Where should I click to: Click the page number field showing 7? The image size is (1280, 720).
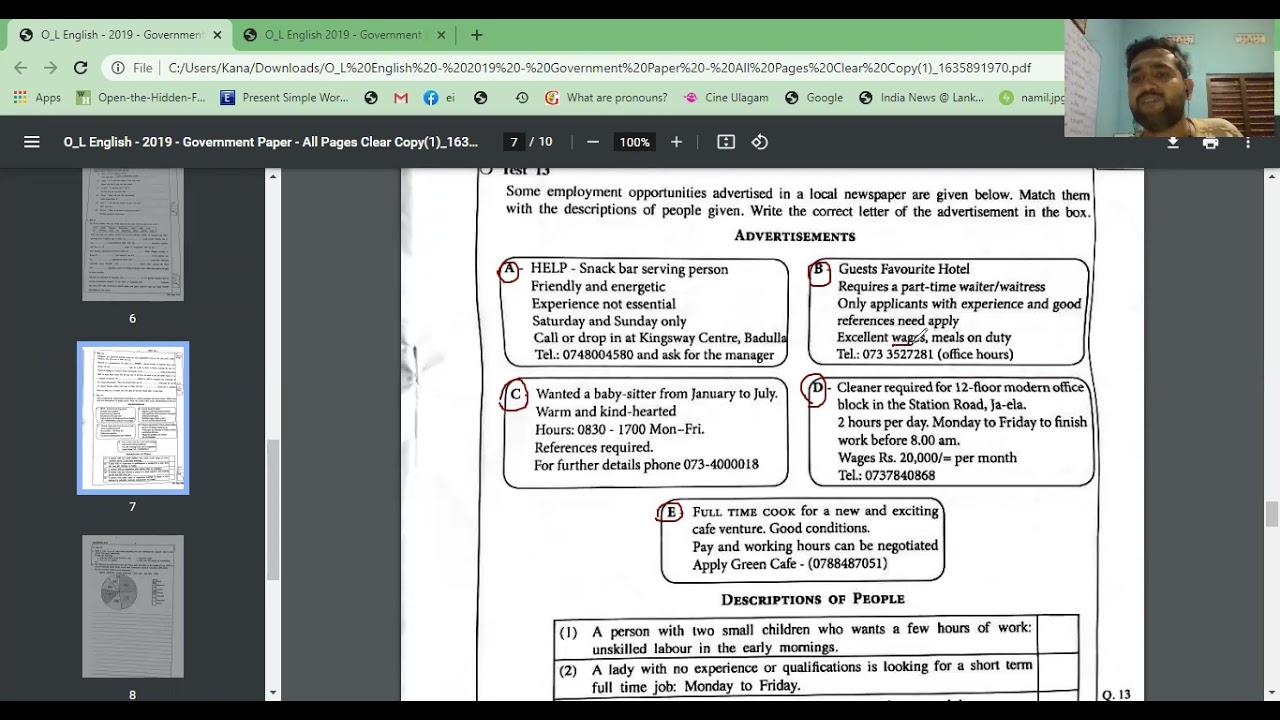[514, 142]
